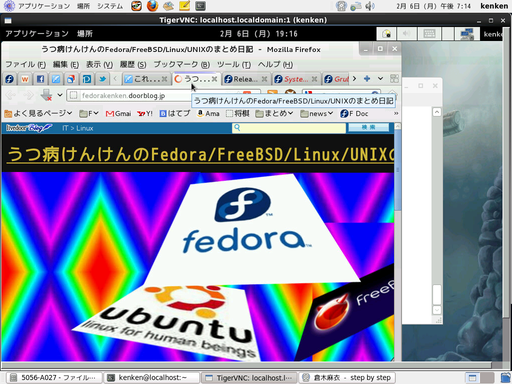
Task: Open the はてブ bookmark
Action: [175, 114]
